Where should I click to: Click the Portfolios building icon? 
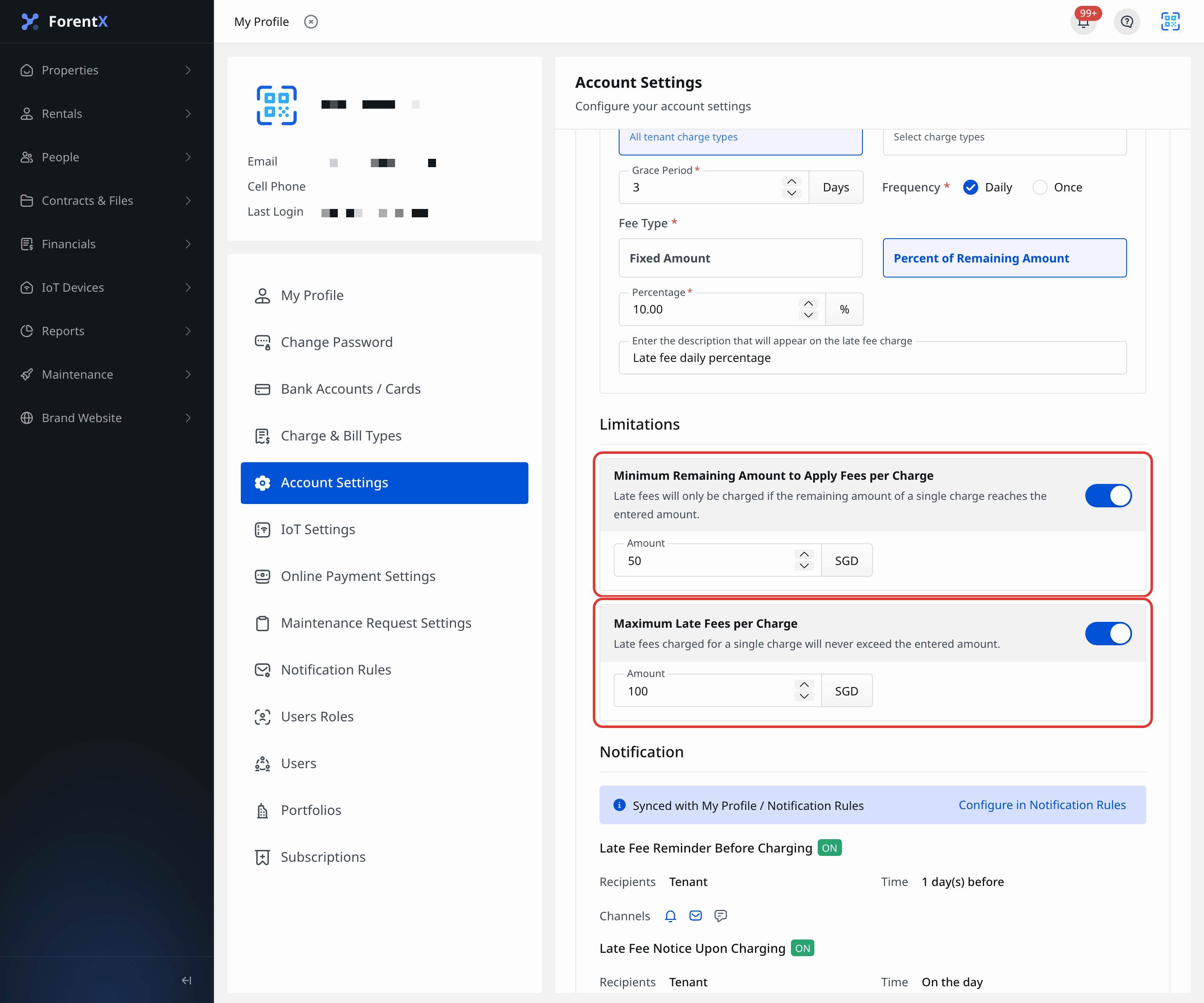coord(263,810)
